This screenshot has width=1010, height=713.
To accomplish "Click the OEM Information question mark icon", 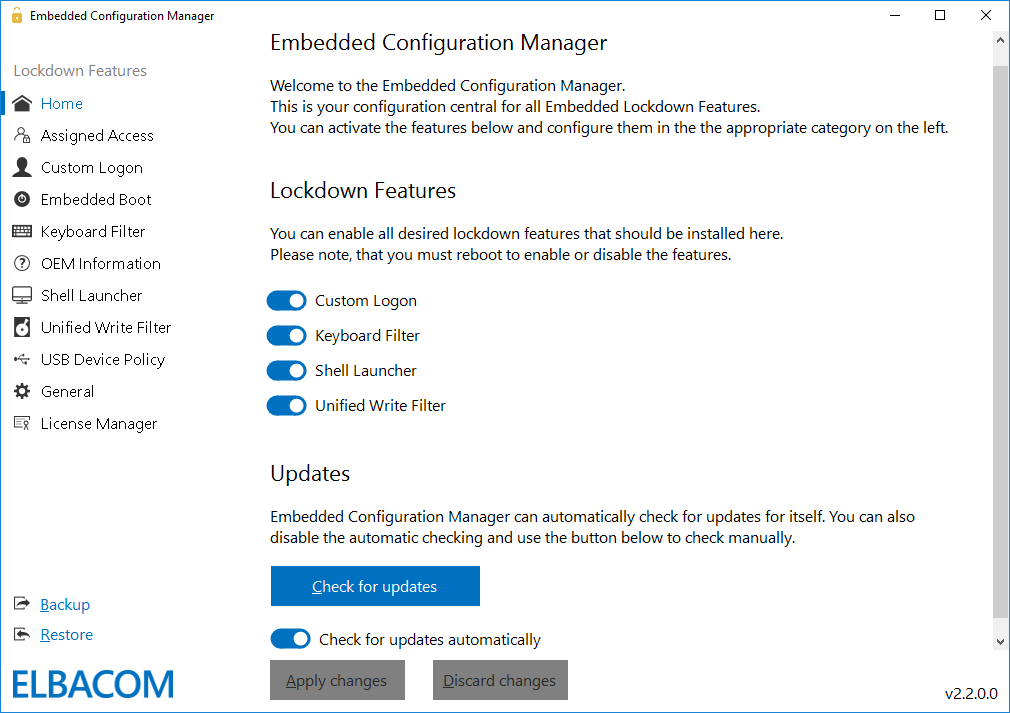I will click(21, 263).
